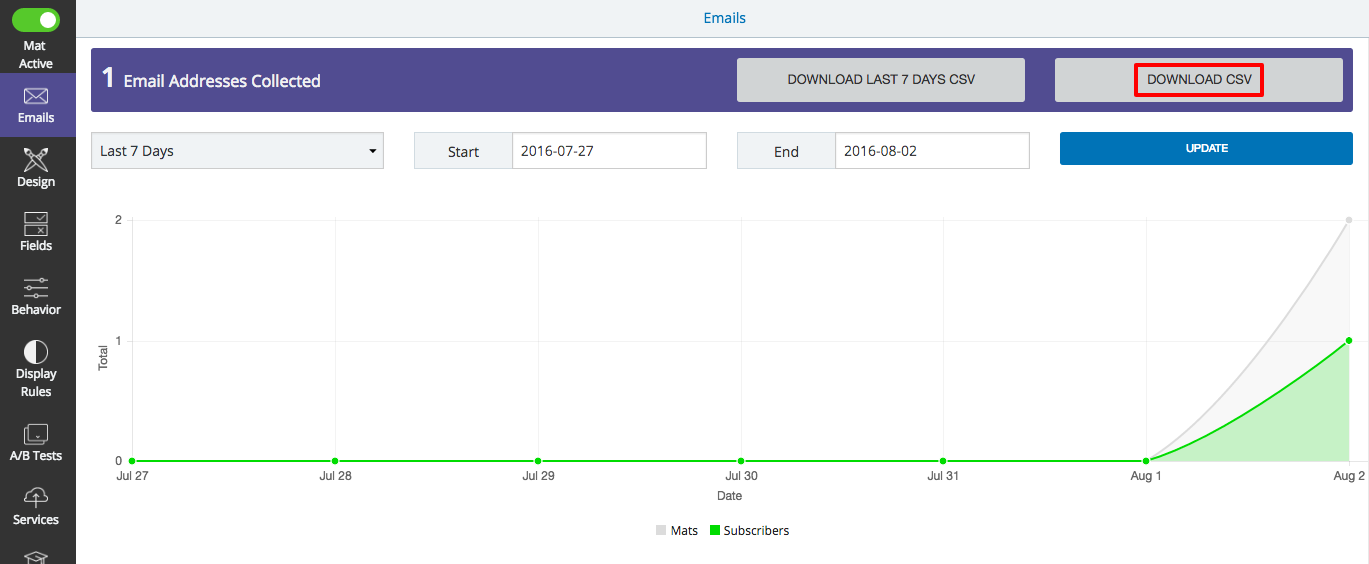
Task: Toggle the Mats series in chart legend
Action: [x=677, y=531]
